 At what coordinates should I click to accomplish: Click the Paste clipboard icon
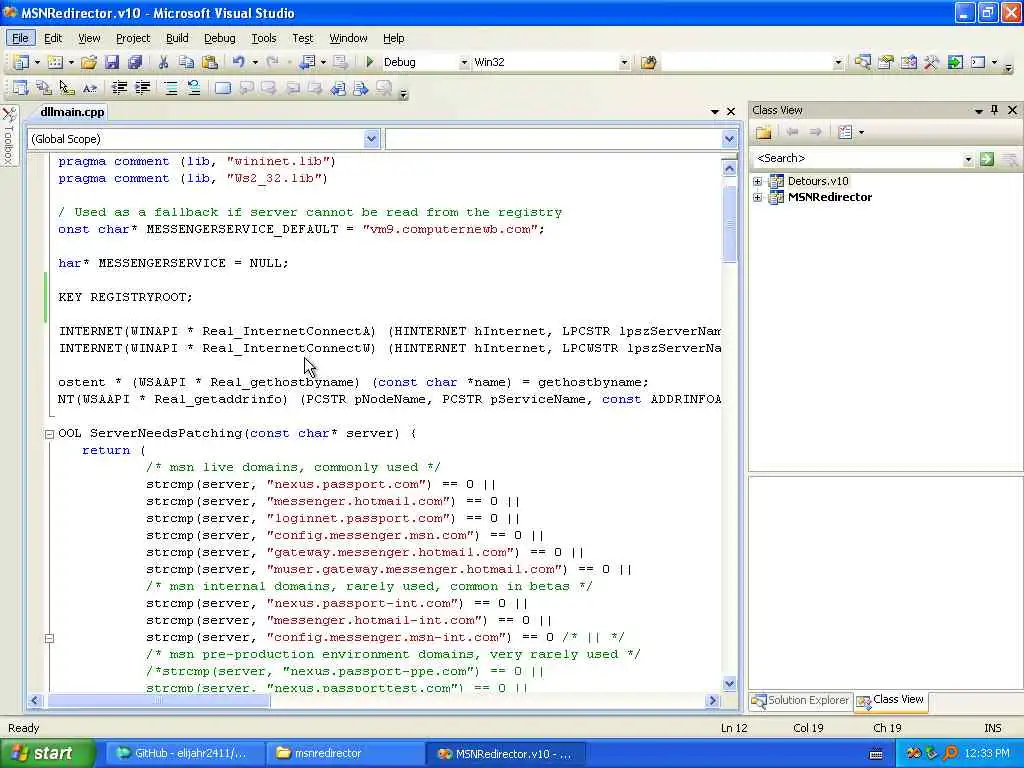[x=210, y=62]
